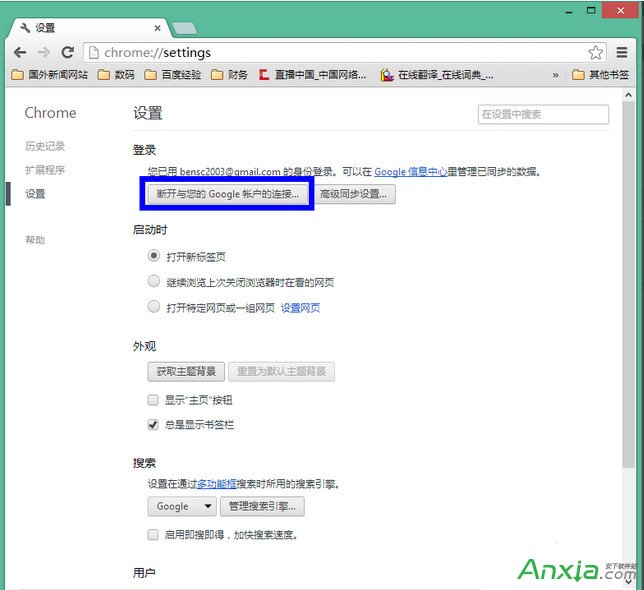Click the browser back arrow
This screenshot has height=590, width=644.
[20, 53]
